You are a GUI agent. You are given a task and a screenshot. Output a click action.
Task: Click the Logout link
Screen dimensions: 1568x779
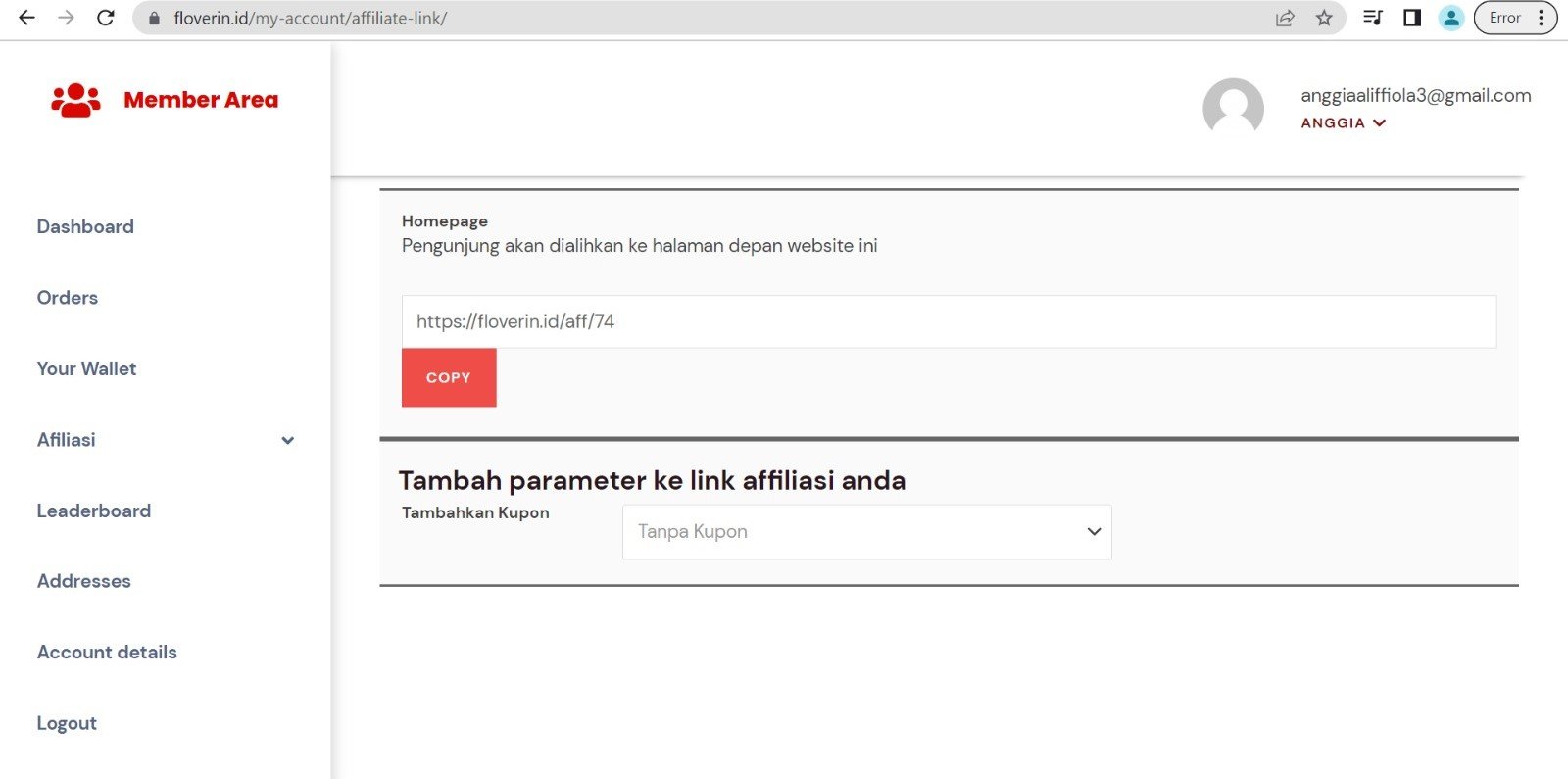(67, 723)
